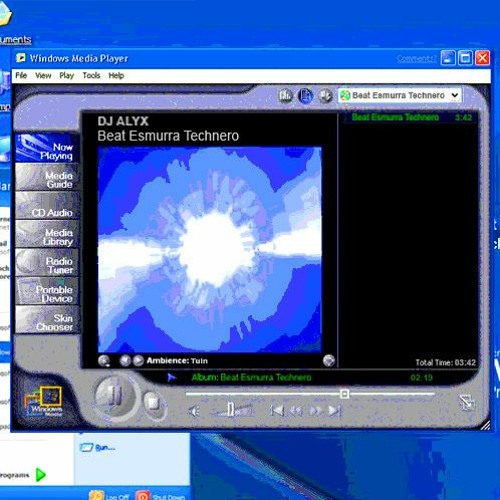
Task: Click the fast forward button
Action: click(x=315, y=411)
